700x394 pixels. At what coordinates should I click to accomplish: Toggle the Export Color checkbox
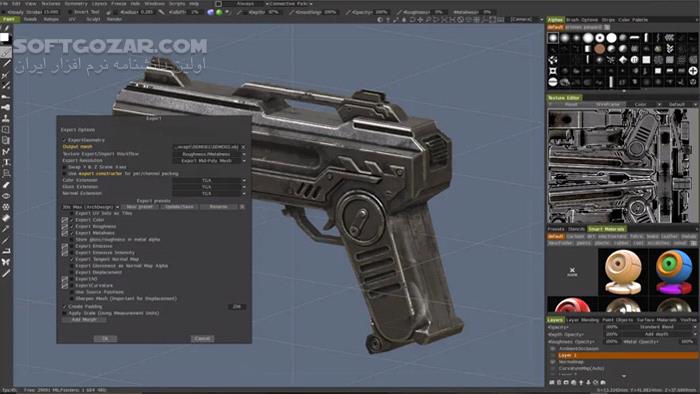[72, 220]
